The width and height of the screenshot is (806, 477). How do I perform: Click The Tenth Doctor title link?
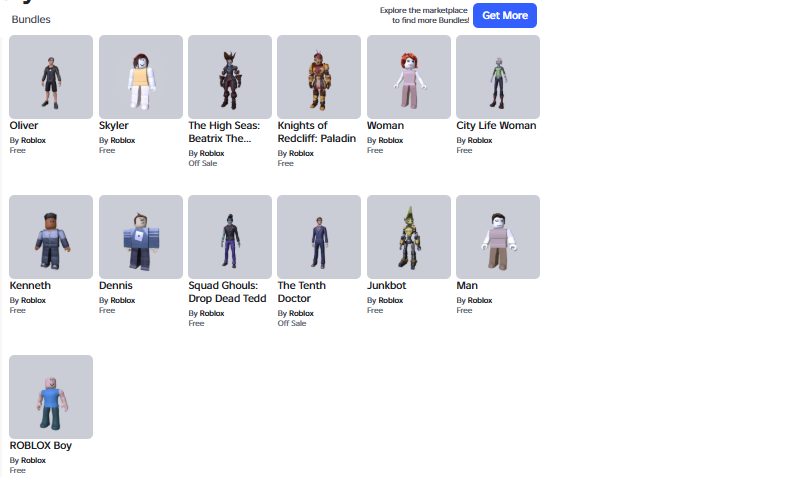302,292
